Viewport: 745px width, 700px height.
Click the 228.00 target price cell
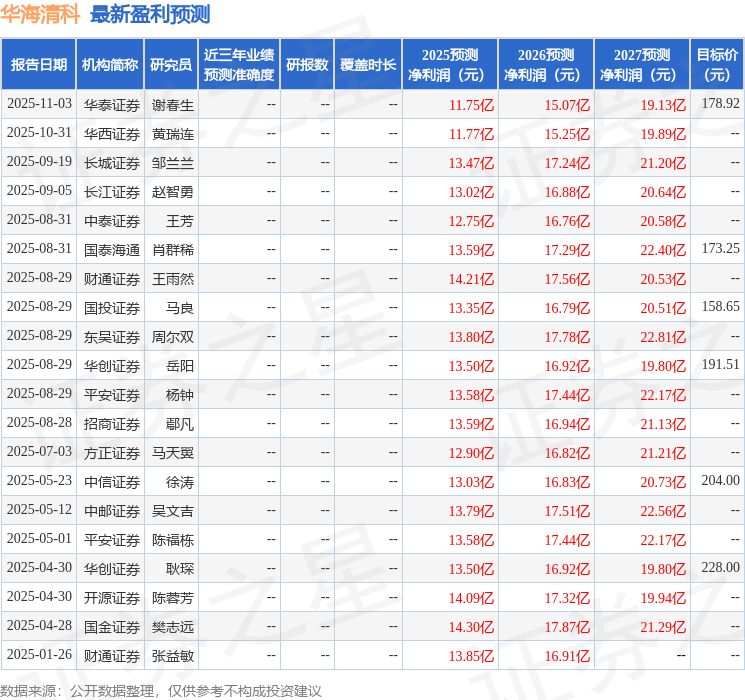click(x=720, y=568)
